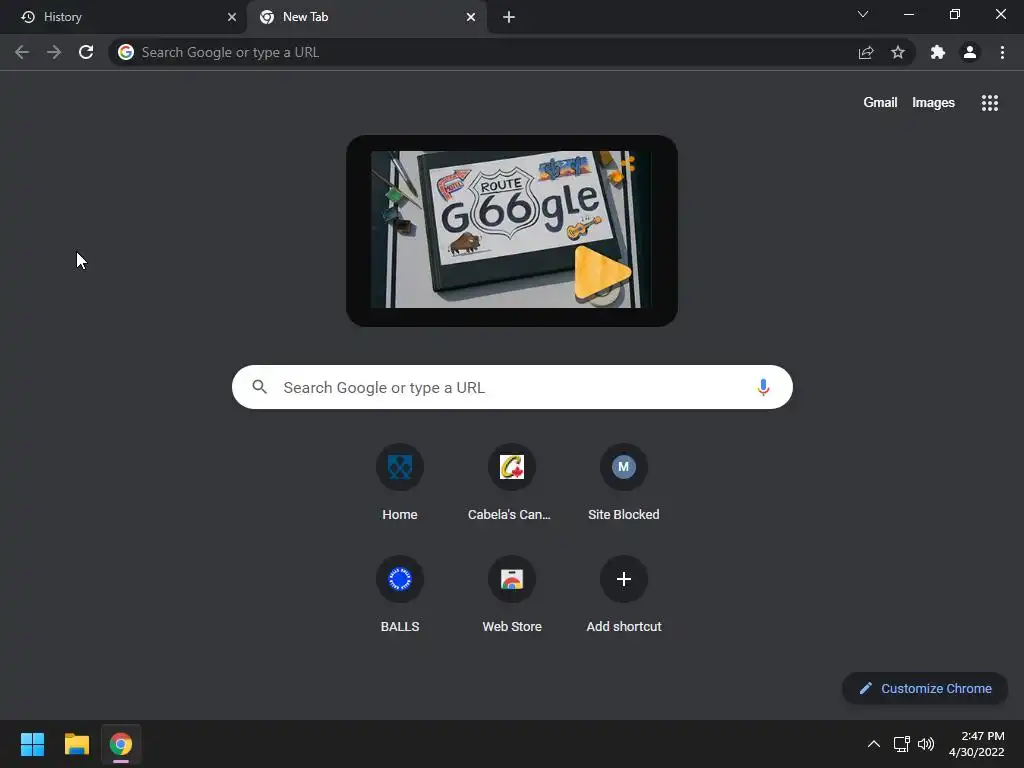
Task: Open a new tab with plus button
Action: coord(509,17)
